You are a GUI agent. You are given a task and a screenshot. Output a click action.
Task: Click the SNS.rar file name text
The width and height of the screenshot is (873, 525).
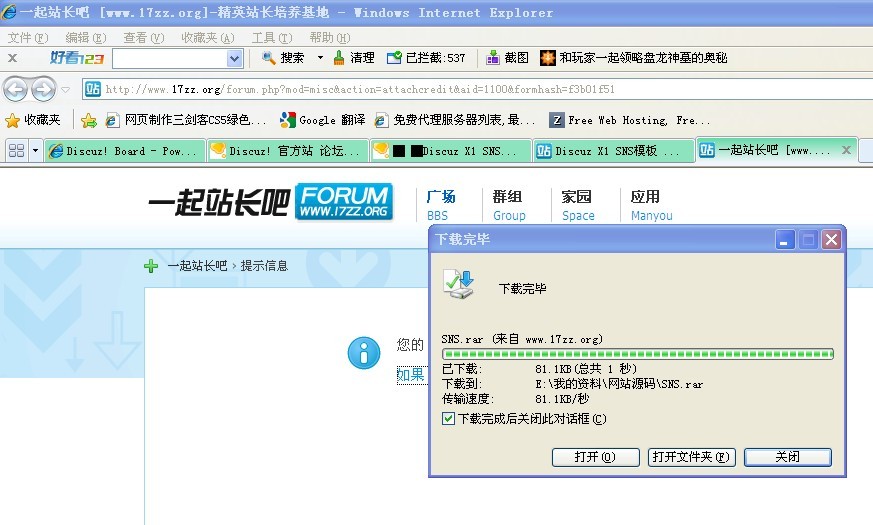click(x=462, y=339)
